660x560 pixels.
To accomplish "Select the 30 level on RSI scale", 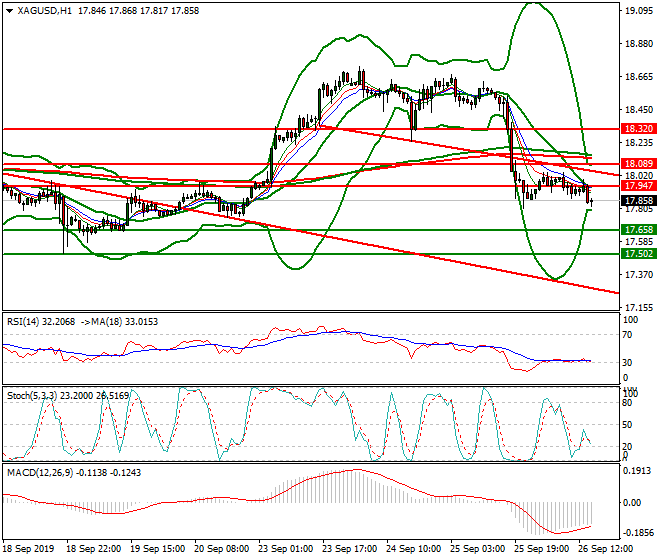I will (x=627, y=363).
